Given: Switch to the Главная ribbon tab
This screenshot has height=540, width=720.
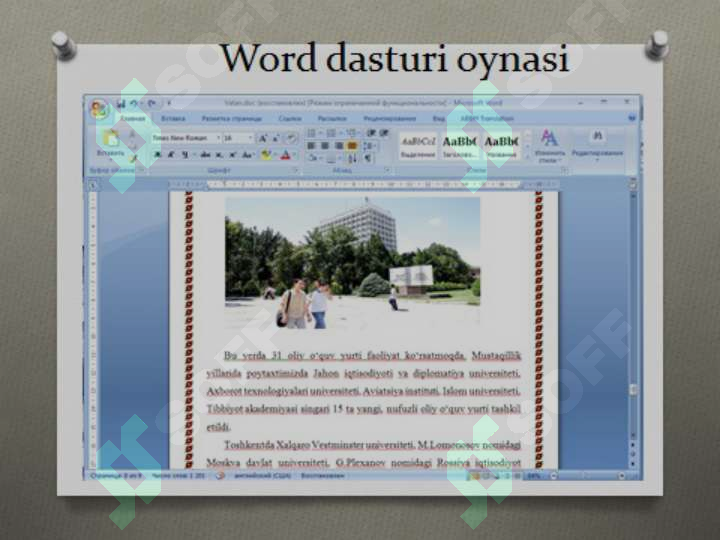Looking at the screenshot, I should 132,118.
